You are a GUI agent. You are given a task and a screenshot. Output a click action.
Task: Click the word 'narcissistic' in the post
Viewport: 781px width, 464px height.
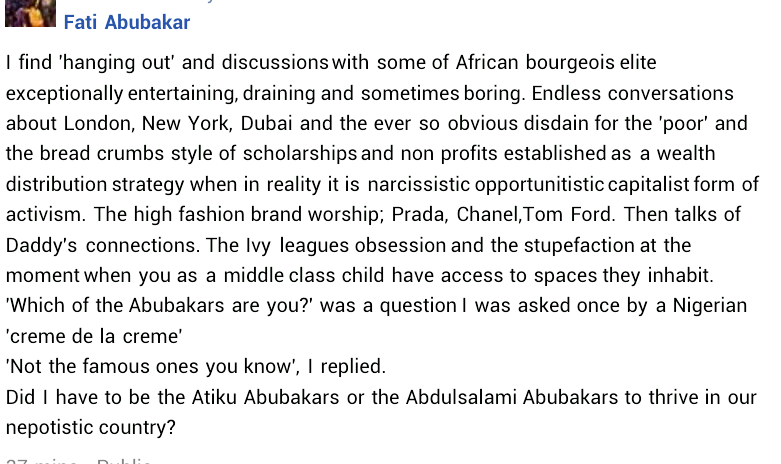tap(418, 184)
